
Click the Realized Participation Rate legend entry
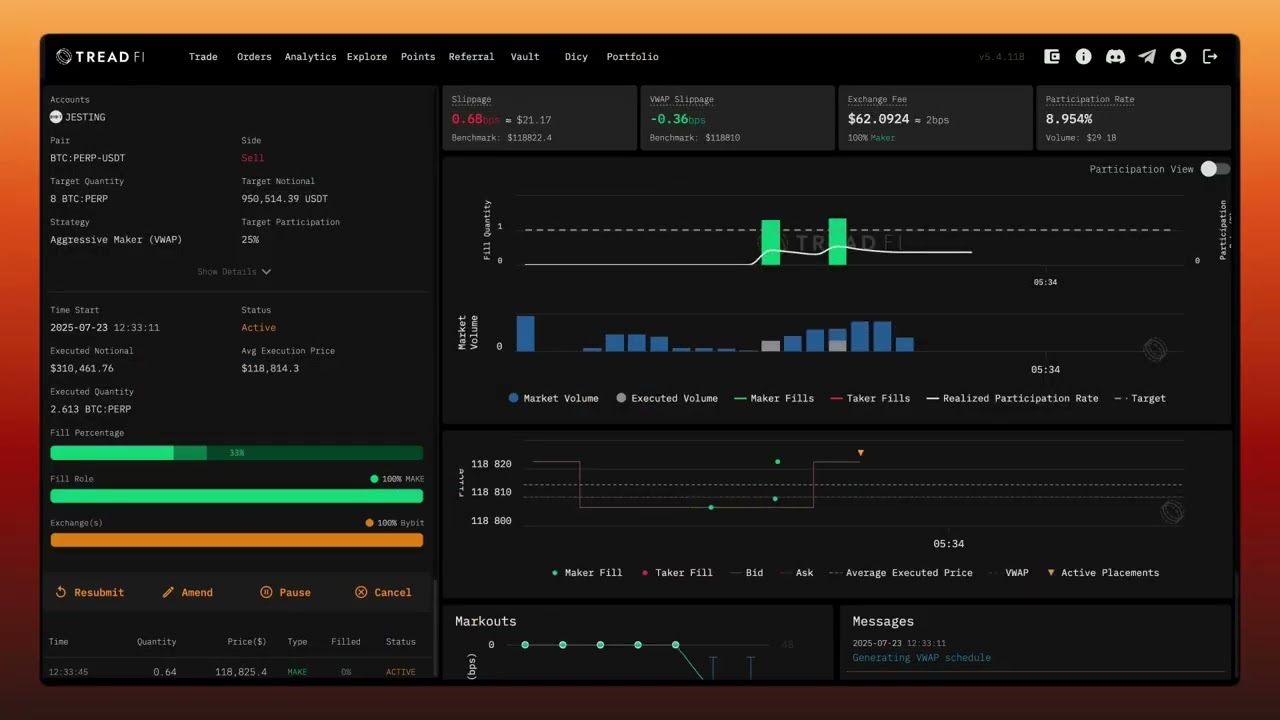pos(1012,398)
